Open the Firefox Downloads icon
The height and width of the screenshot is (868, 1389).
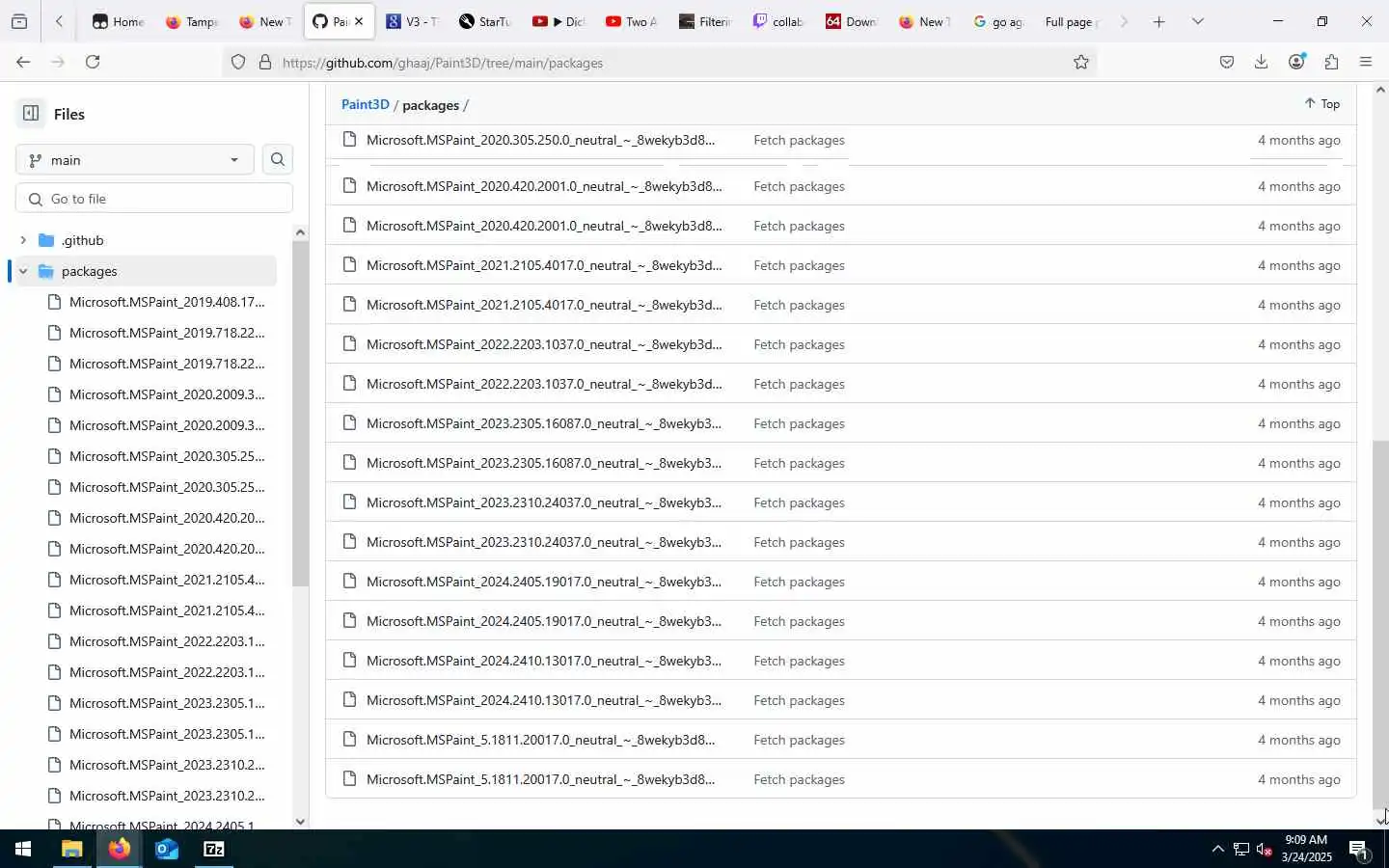click(x=1261, y=62)
